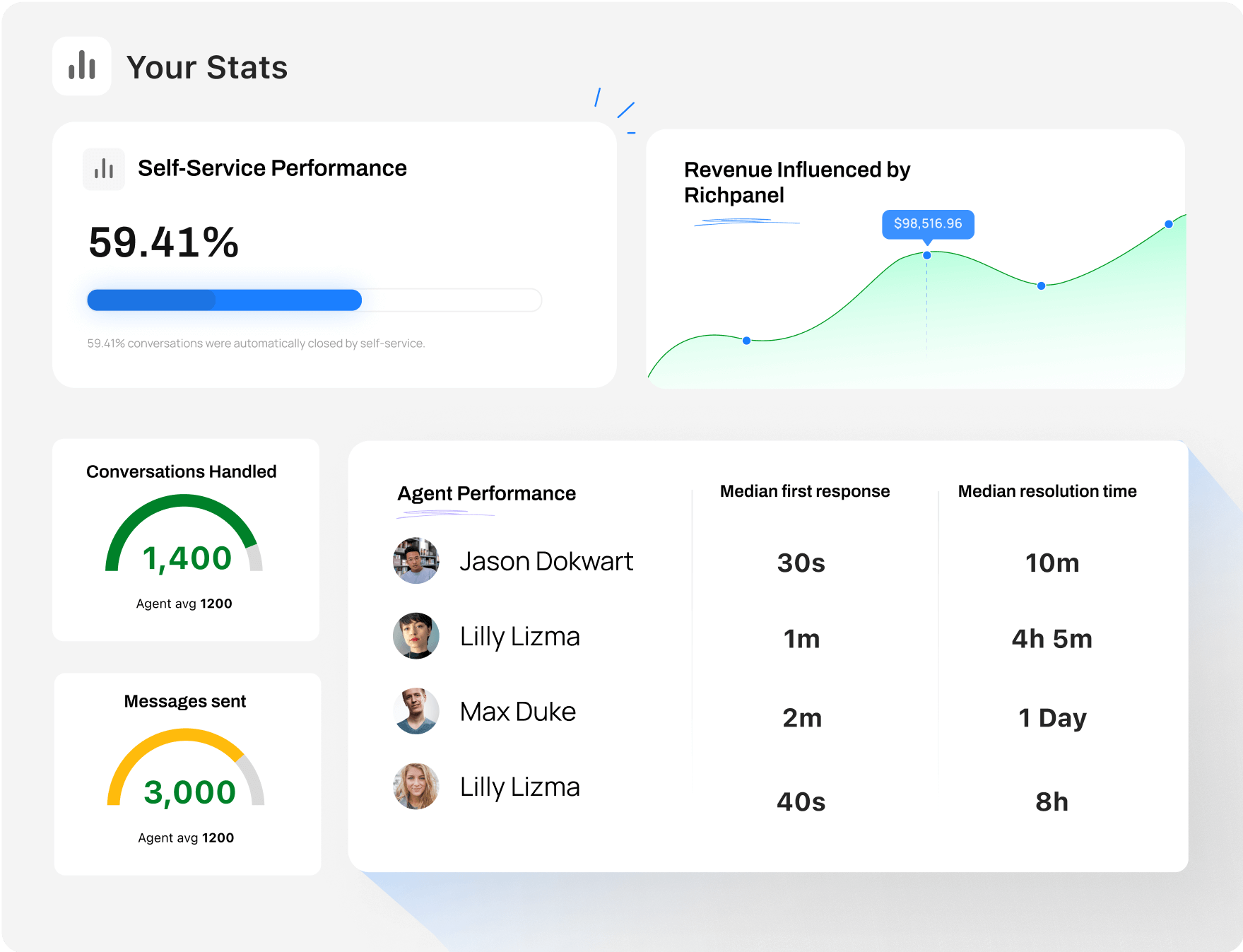This screenshot has width=1243, height=952.
Task: Click the 1m first response value
Action: [x=802, y=639]
